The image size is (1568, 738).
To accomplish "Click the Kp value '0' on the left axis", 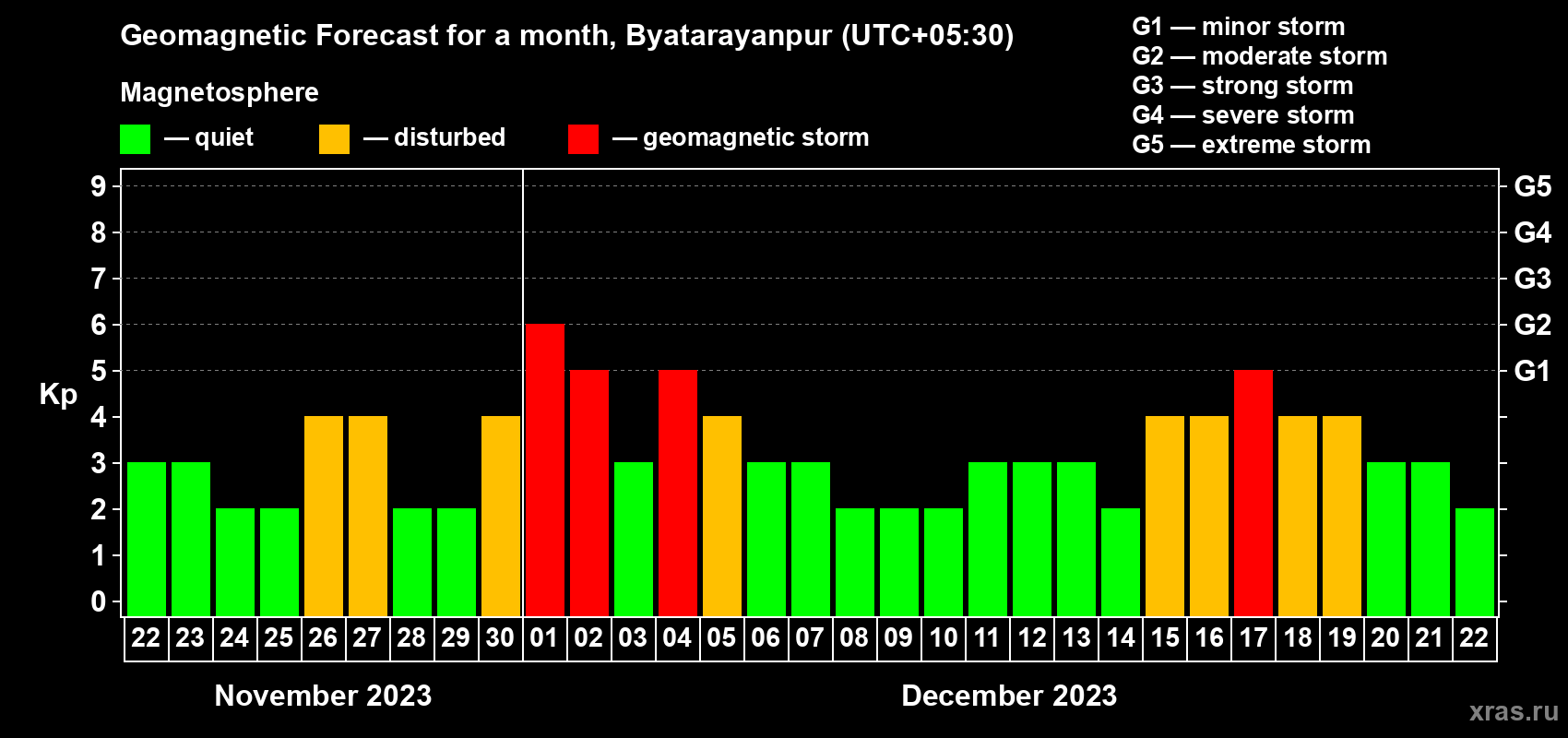I will click(99, 601).
